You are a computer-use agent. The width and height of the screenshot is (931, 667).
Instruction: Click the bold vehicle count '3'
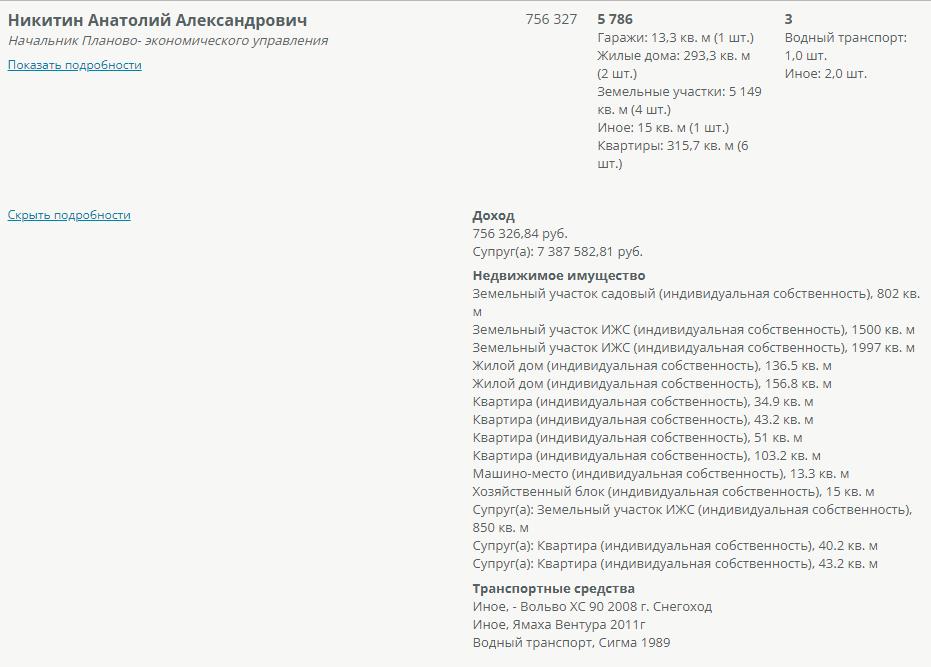tap(789, 19)
